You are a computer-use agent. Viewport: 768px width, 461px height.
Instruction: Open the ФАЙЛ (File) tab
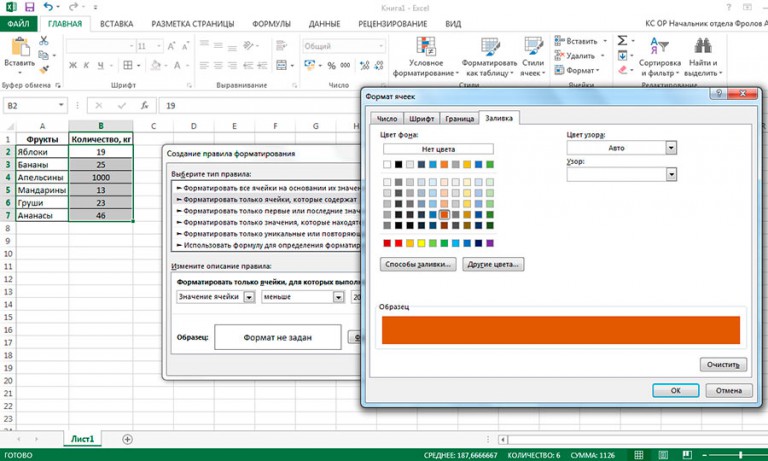click(19, 24)
